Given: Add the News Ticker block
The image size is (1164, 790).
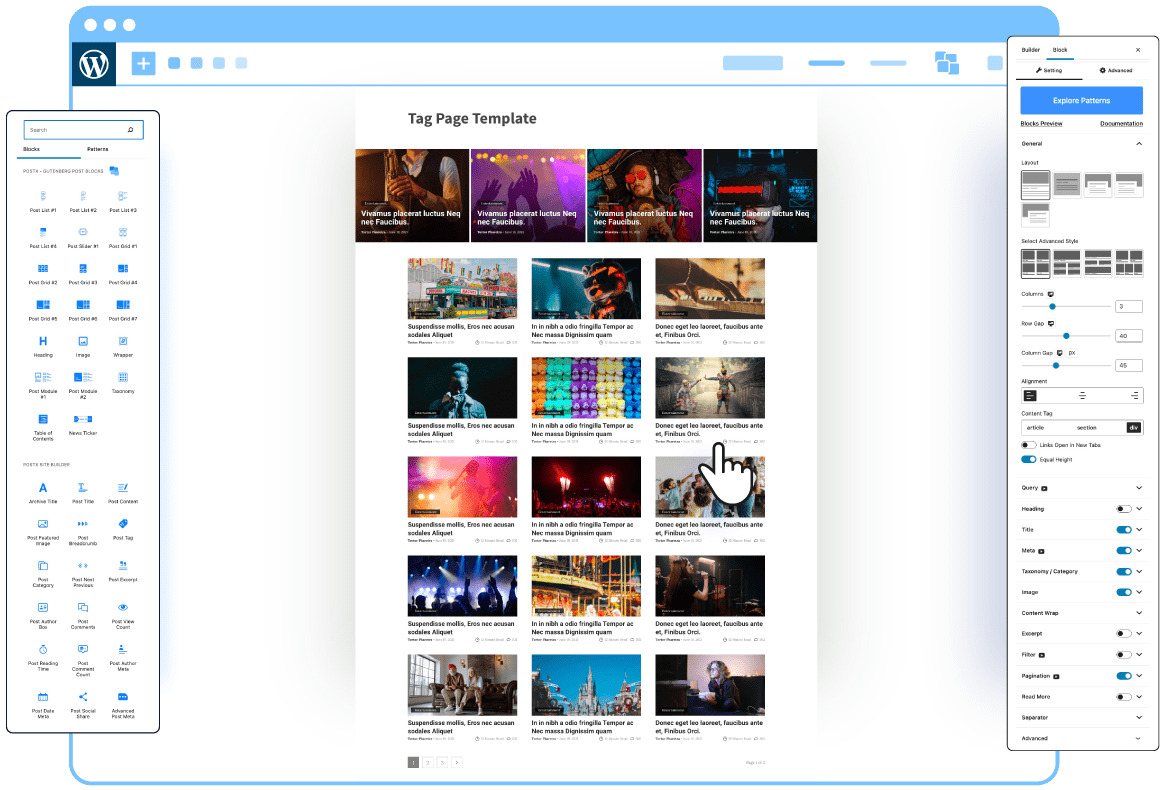Looking at the screenshot, I should point(83,424).
